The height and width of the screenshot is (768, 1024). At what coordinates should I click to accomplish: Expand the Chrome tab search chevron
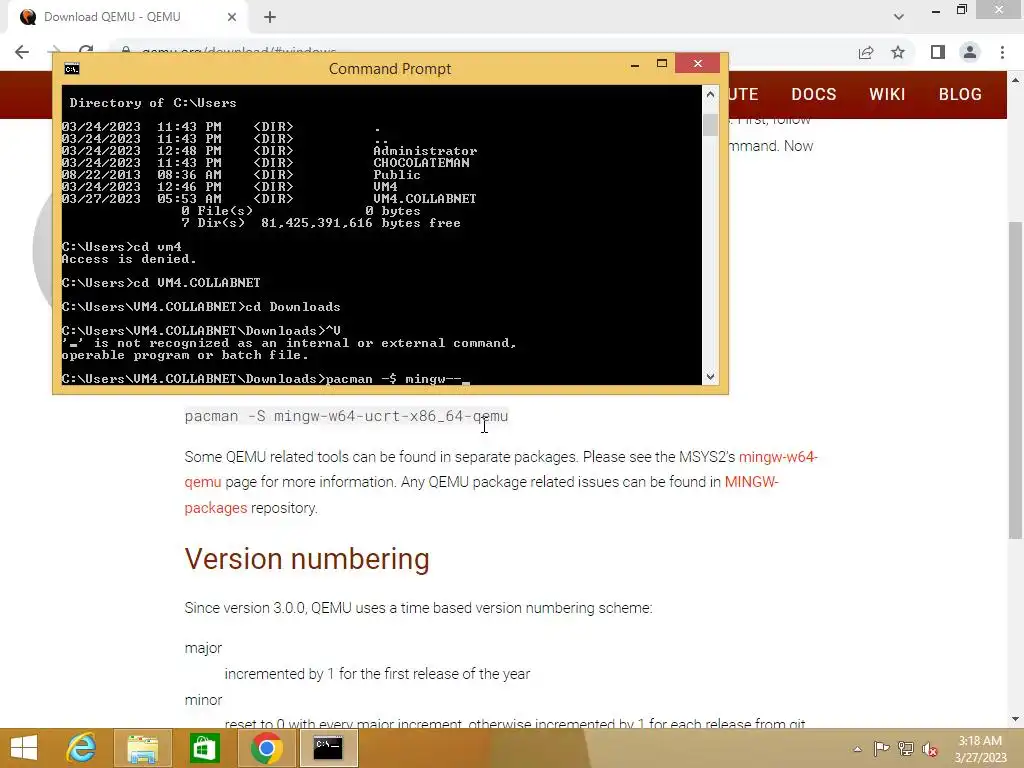[899, 17]
